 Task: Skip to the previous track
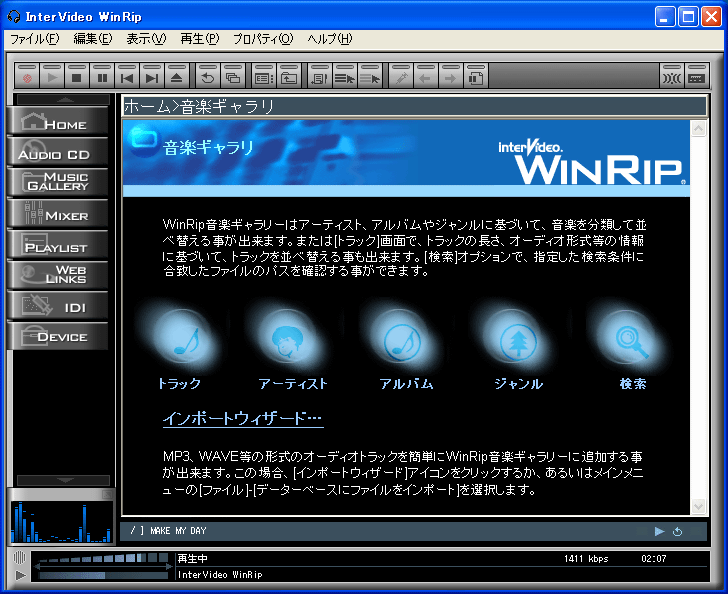pos(127,76)
